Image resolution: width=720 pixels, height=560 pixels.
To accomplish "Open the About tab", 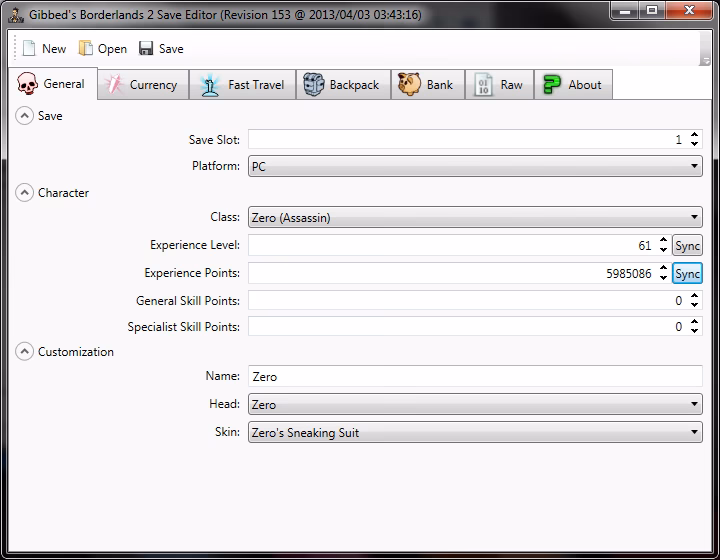I will (x=573, y=84).
